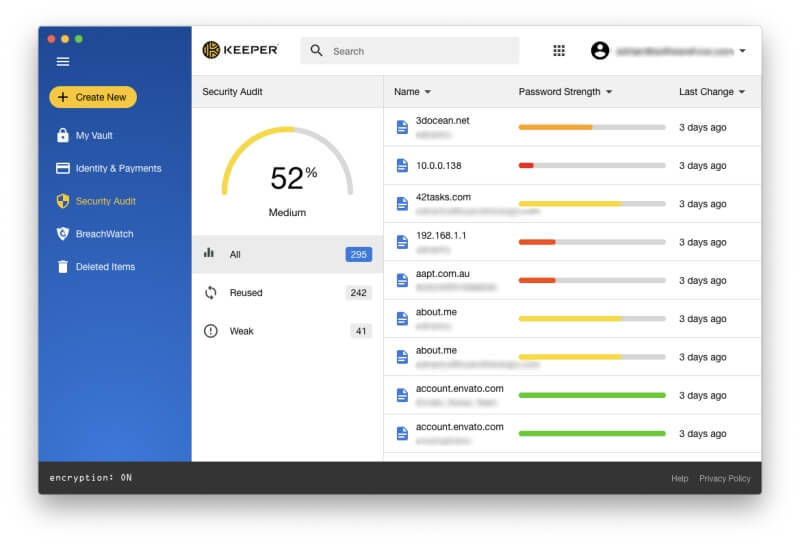Click the Weak exclamation icon

[x=211, y=331]
